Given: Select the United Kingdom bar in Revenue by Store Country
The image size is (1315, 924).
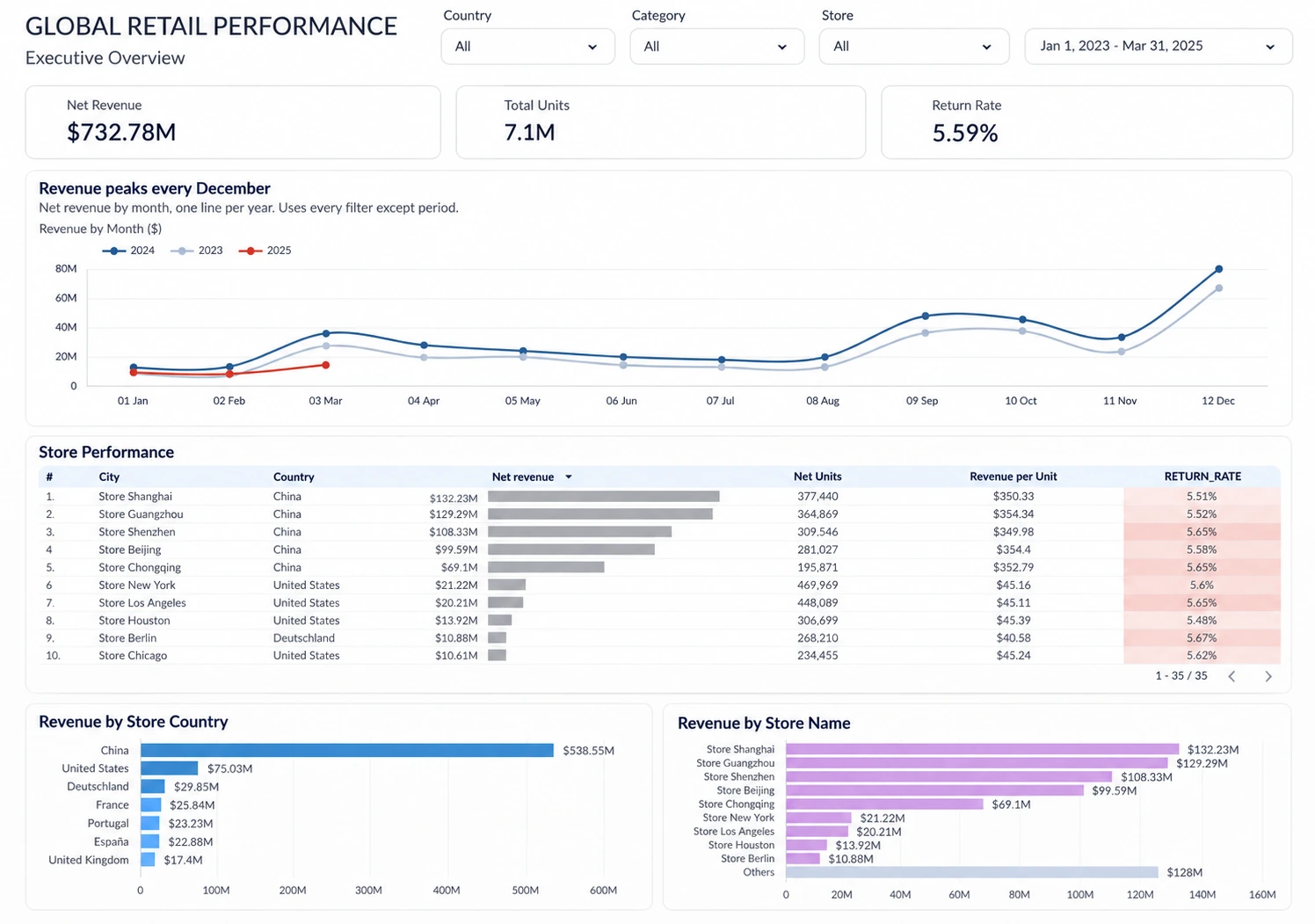Looking at the screenshot, I should 148,860.
